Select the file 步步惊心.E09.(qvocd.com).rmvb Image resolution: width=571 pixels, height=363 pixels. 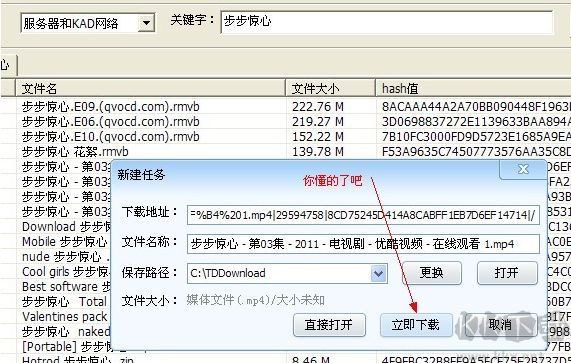(111, 107)
